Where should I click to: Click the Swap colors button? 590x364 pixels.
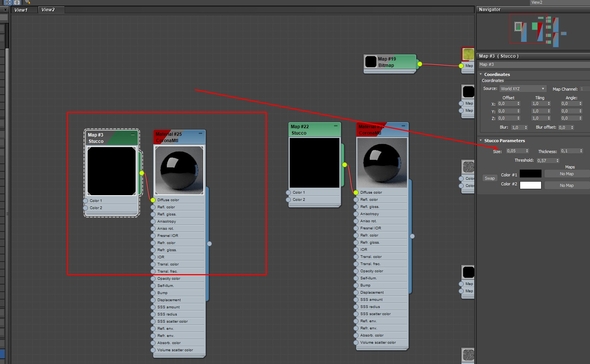click(490, 178)
